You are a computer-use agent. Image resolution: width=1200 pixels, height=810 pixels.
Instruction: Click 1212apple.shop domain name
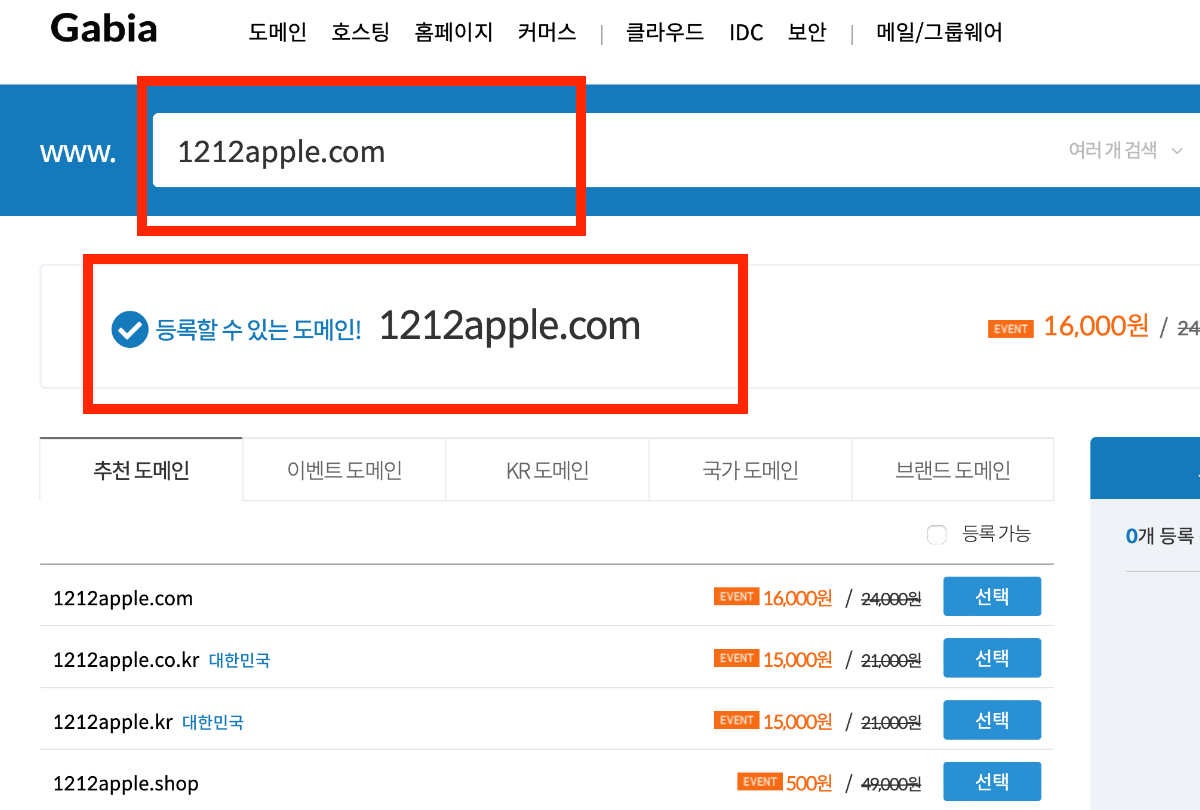pos(126,783)
